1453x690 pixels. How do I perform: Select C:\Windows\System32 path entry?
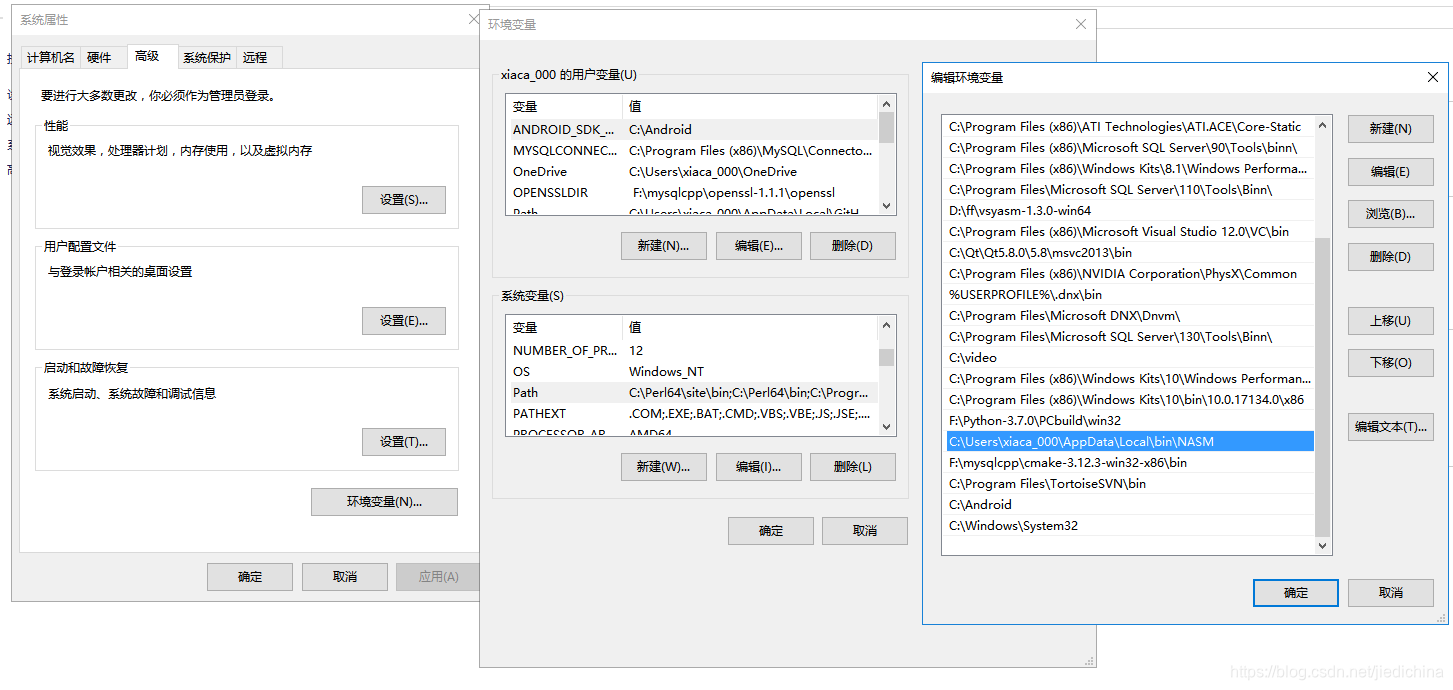tap(1130, 525)
